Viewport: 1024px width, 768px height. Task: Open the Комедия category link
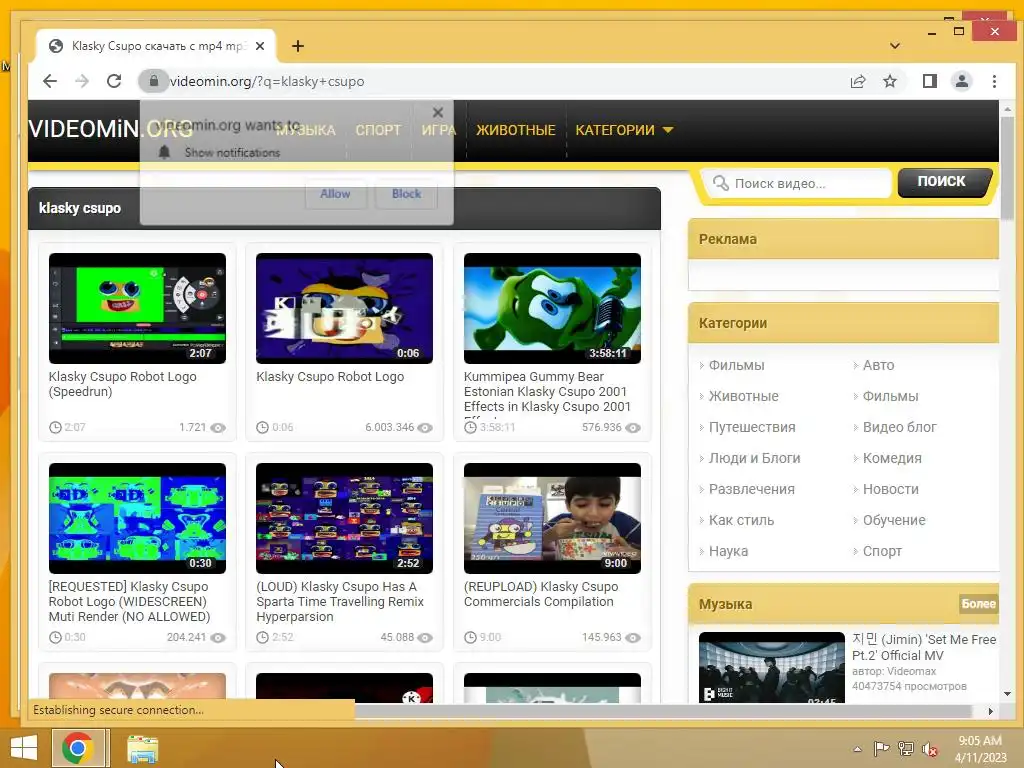pyautogui.click(x=892, y=458)
